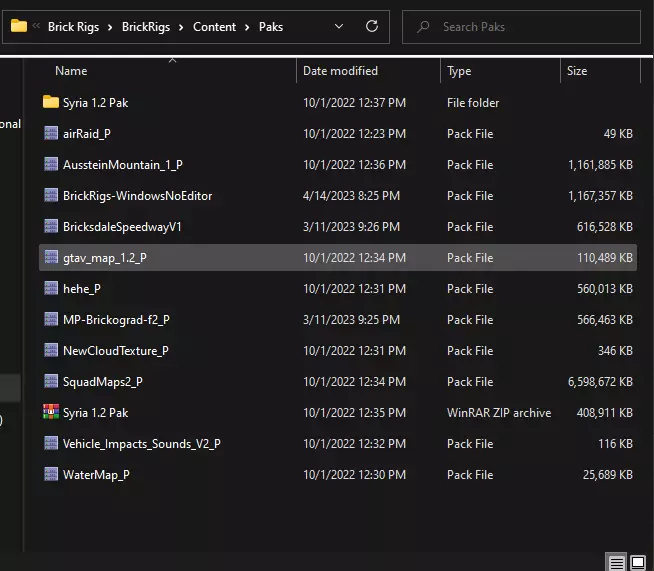654x571 pixels.
Task: Click the SquadMaps2_P file icon
Action: (51, 382)
